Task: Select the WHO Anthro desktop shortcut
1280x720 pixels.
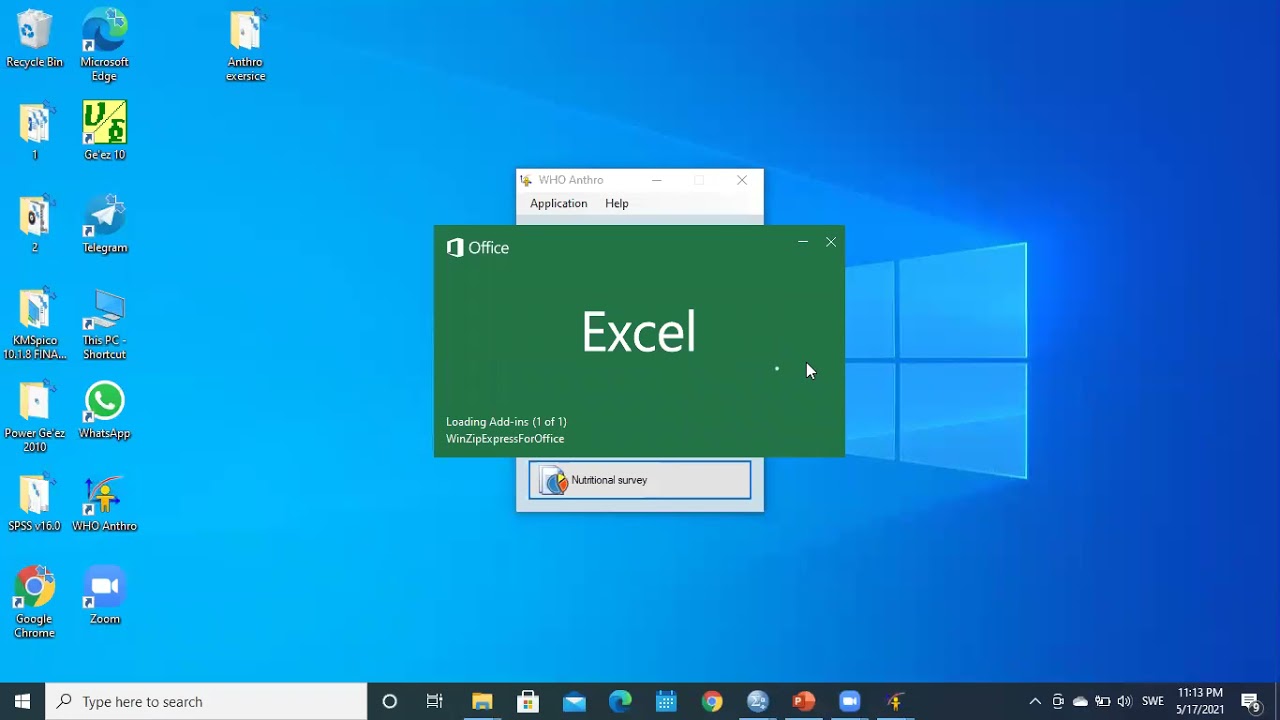Action: pyautogui.click(x=105, y=503)
